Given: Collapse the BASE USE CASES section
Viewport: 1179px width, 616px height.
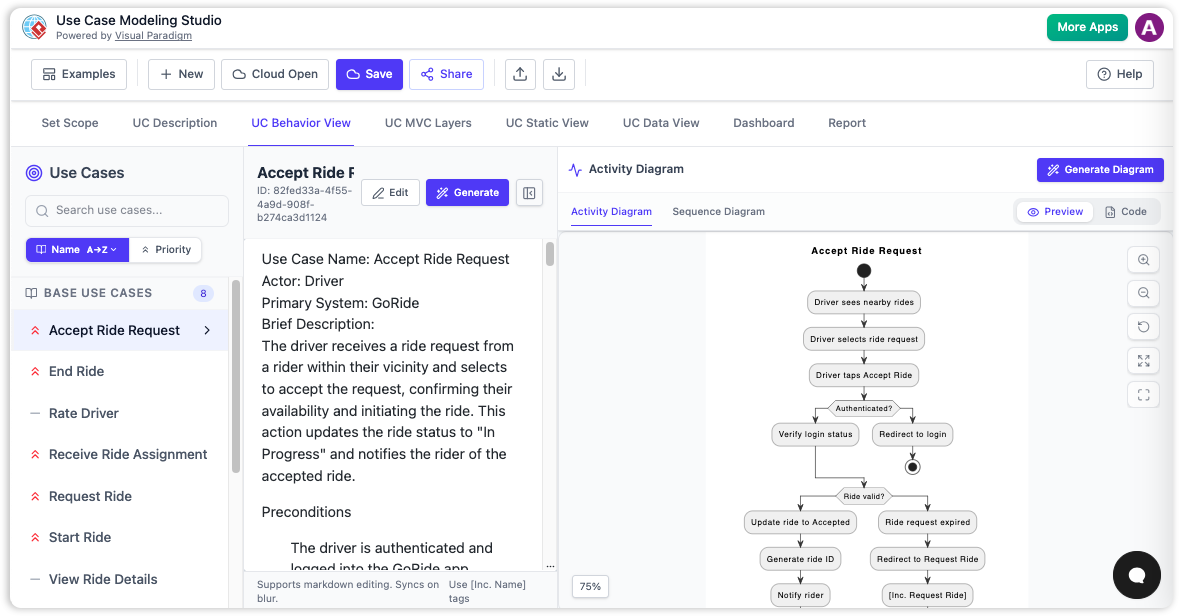Looking at the screenshot, I should click(100, 292).
